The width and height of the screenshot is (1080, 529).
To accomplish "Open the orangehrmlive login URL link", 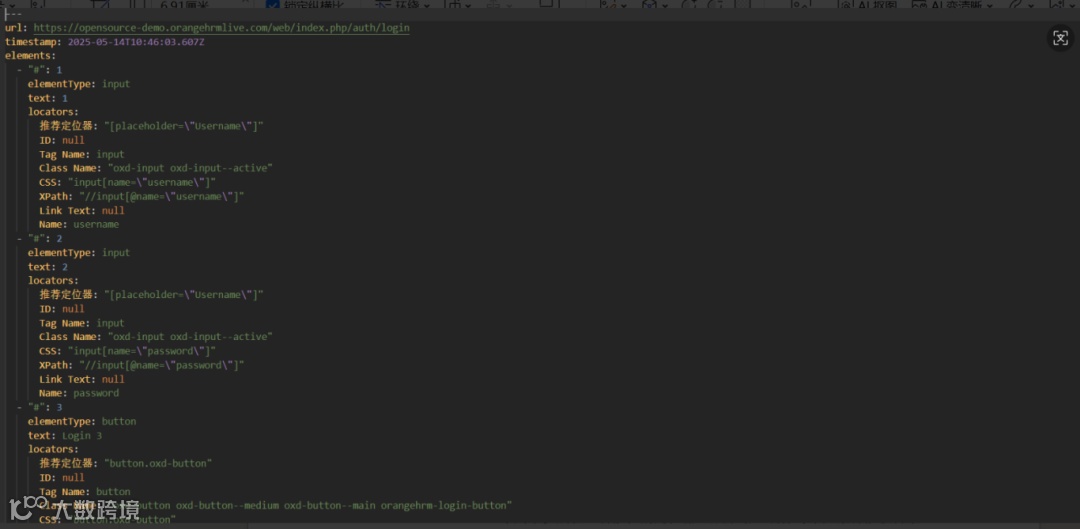I will coord(221,28).
